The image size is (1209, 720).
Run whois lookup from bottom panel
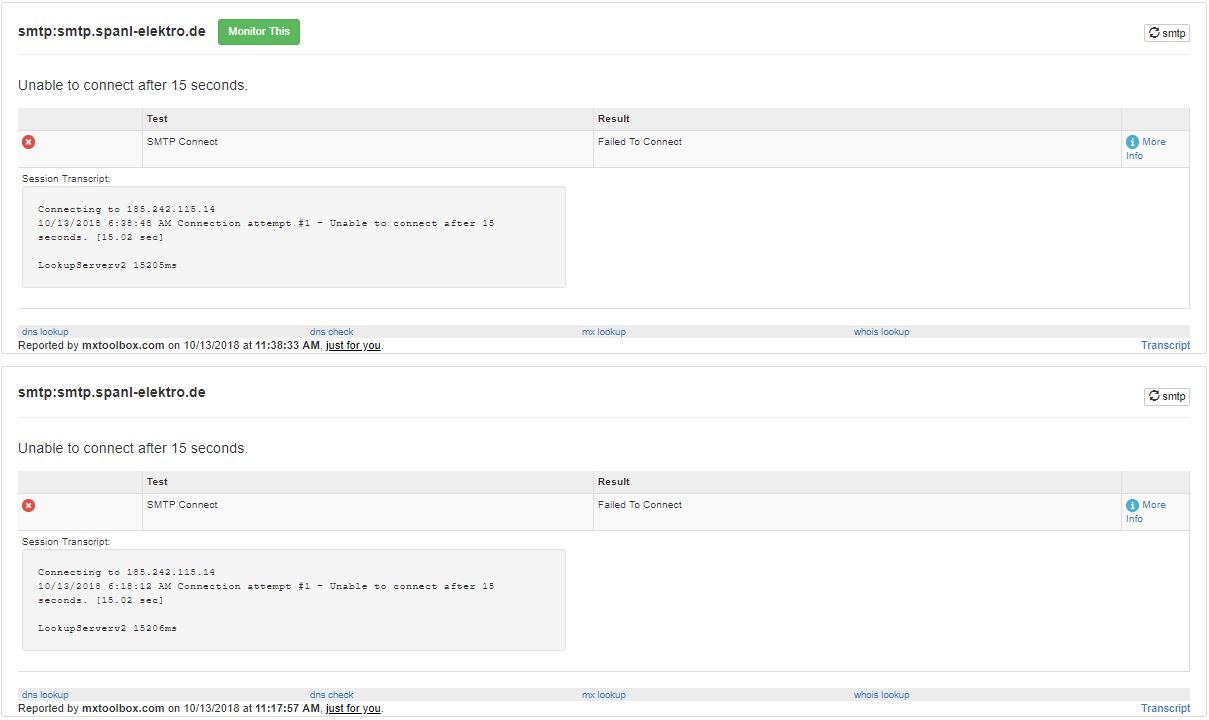[x=881, y=695]
